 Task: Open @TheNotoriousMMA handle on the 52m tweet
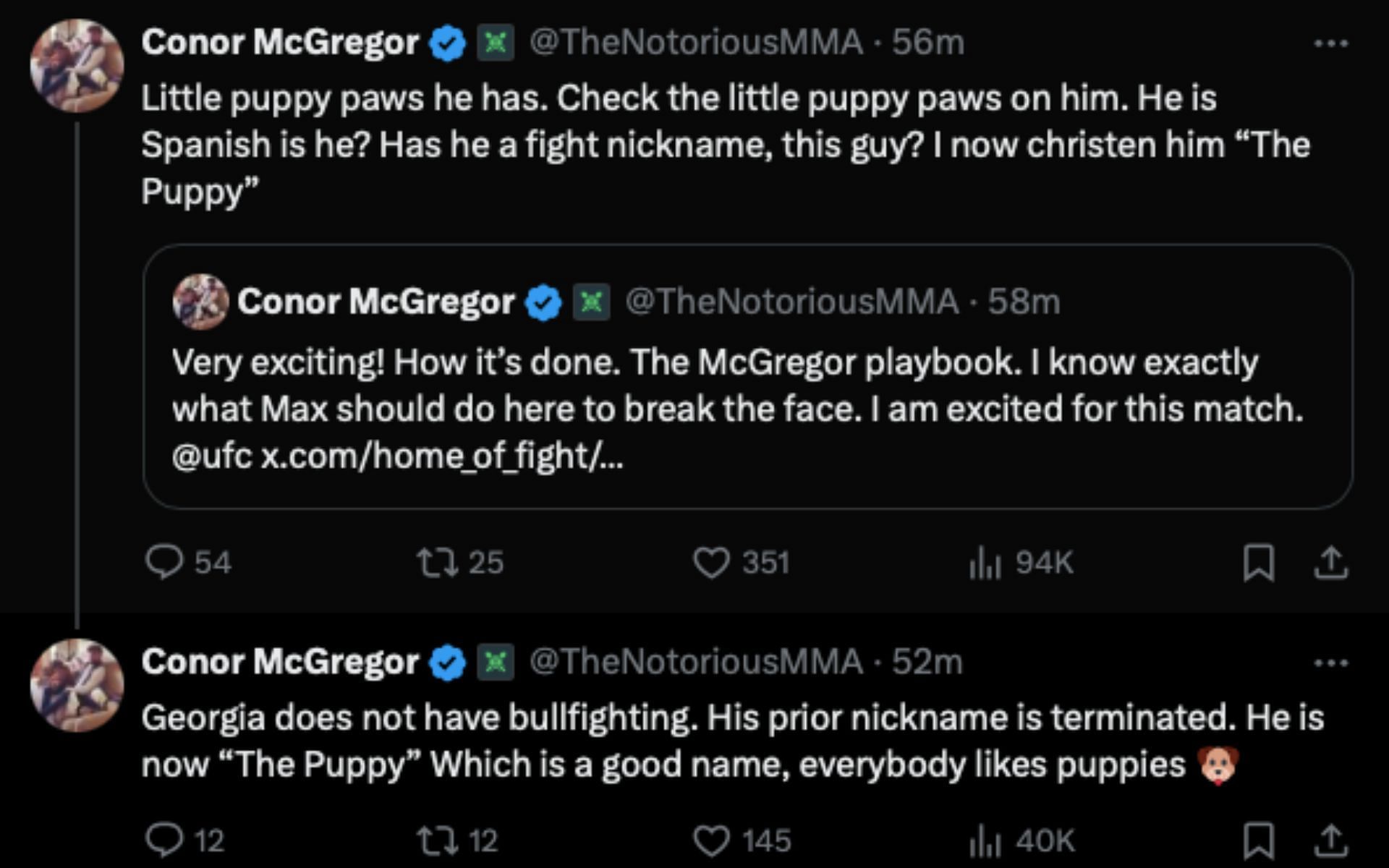(696, 662)
